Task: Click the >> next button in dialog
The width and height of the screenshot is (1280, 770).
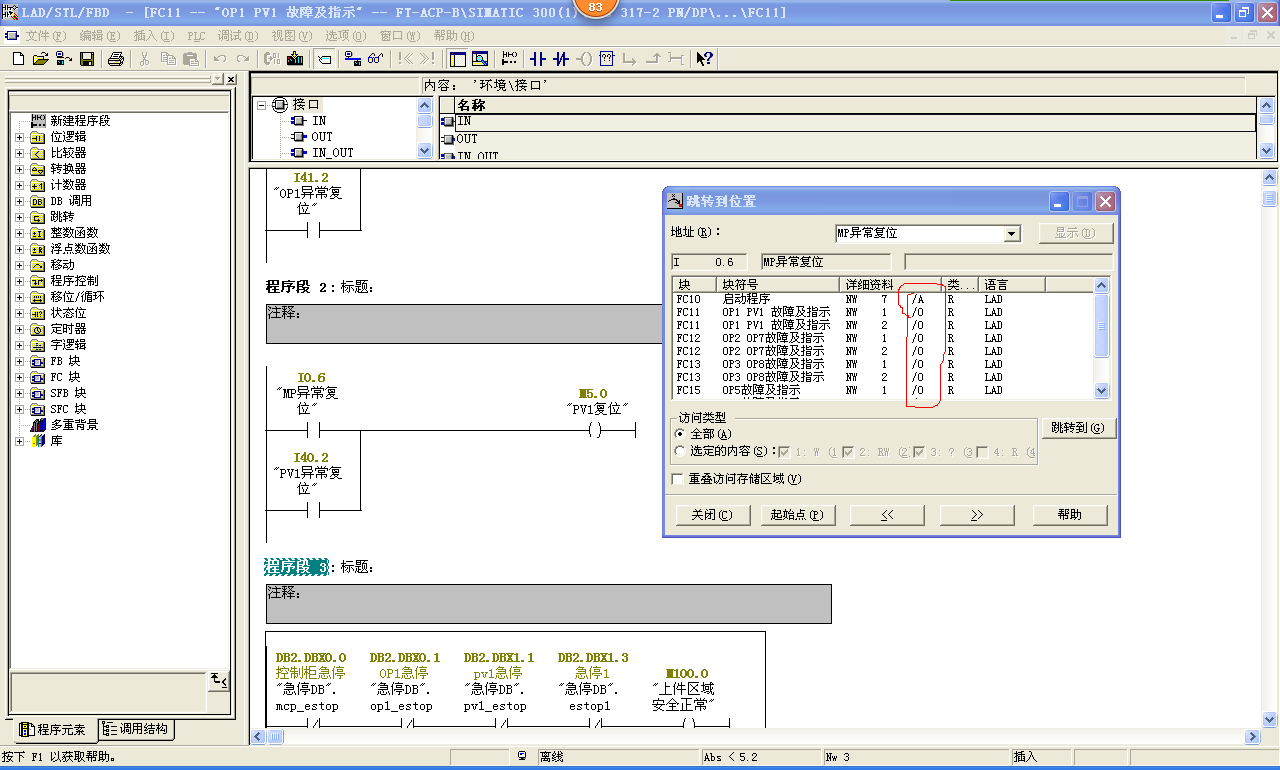Action: 977,515
